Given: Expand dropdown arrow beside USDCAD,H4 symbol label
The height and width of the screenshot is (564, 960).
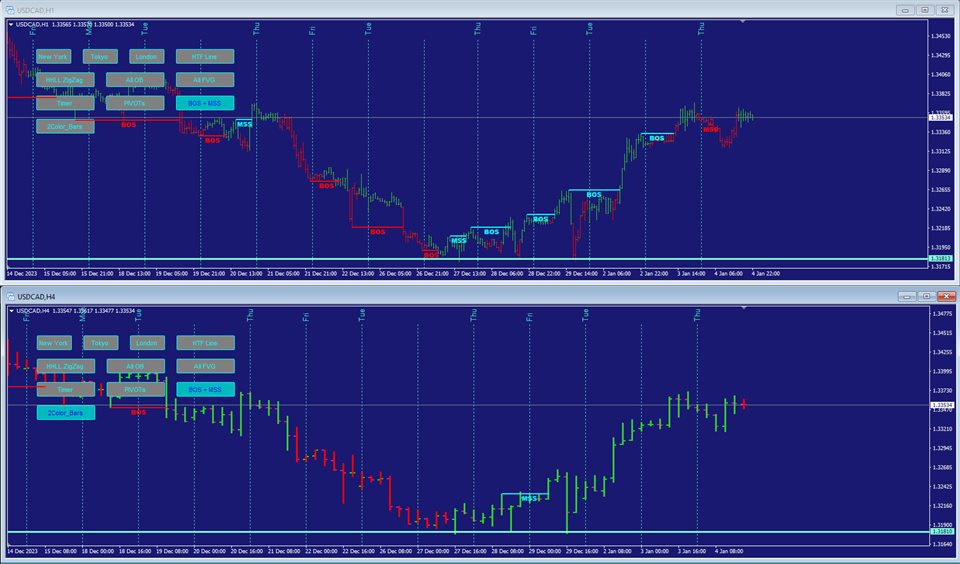Looking at the screenshot, I should (x=11, y=311).
